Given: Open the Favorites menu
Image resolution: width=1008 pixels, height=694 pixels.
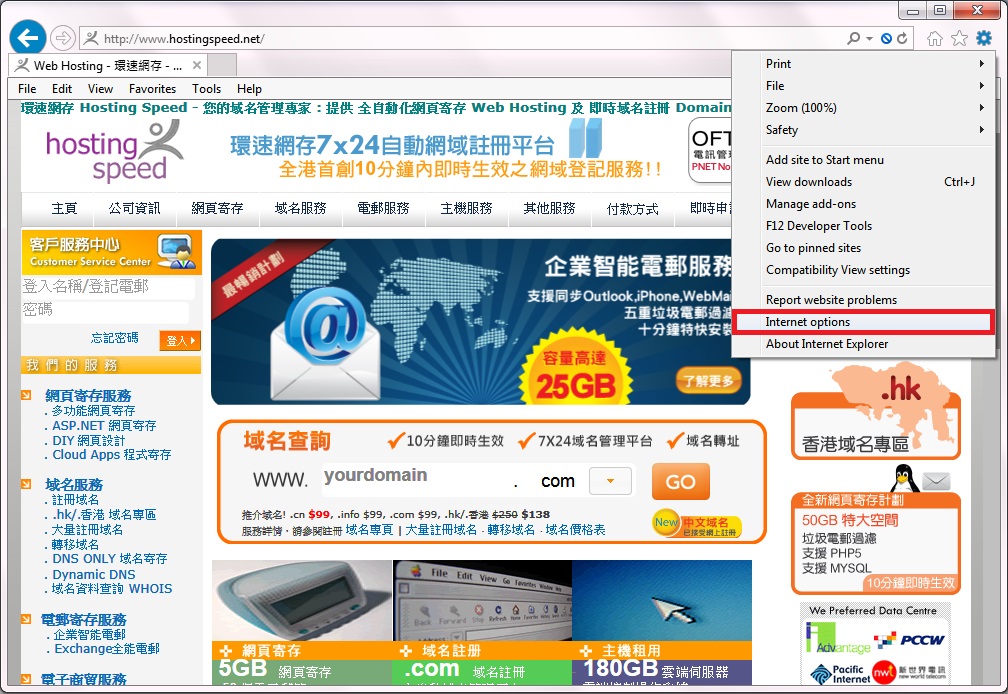Looking at the screenshot, I should click(x=152, y=89).
